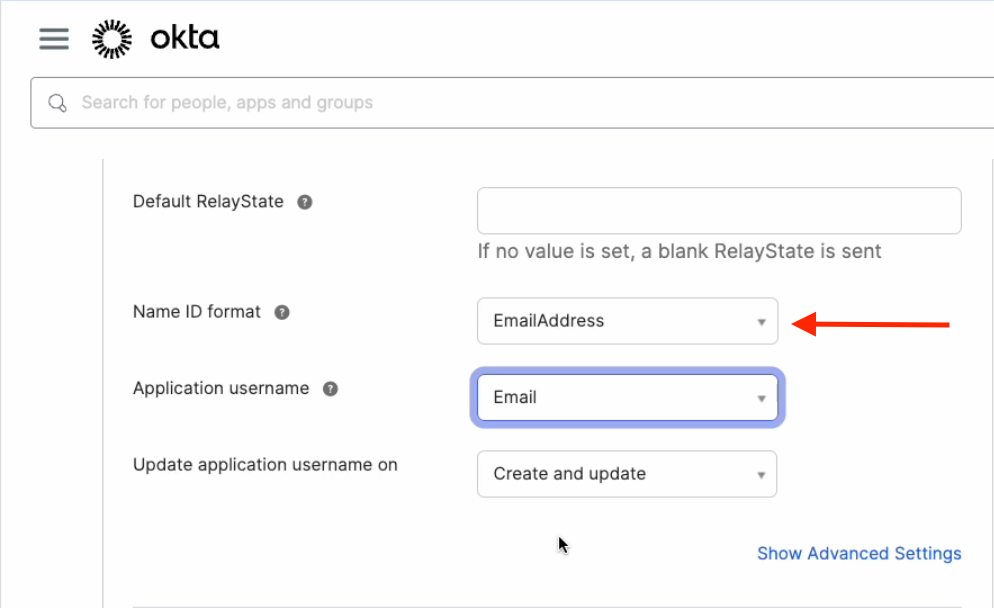Click the Default RelayState label
This screenshot has height=608, width=994.
(208, 202)
